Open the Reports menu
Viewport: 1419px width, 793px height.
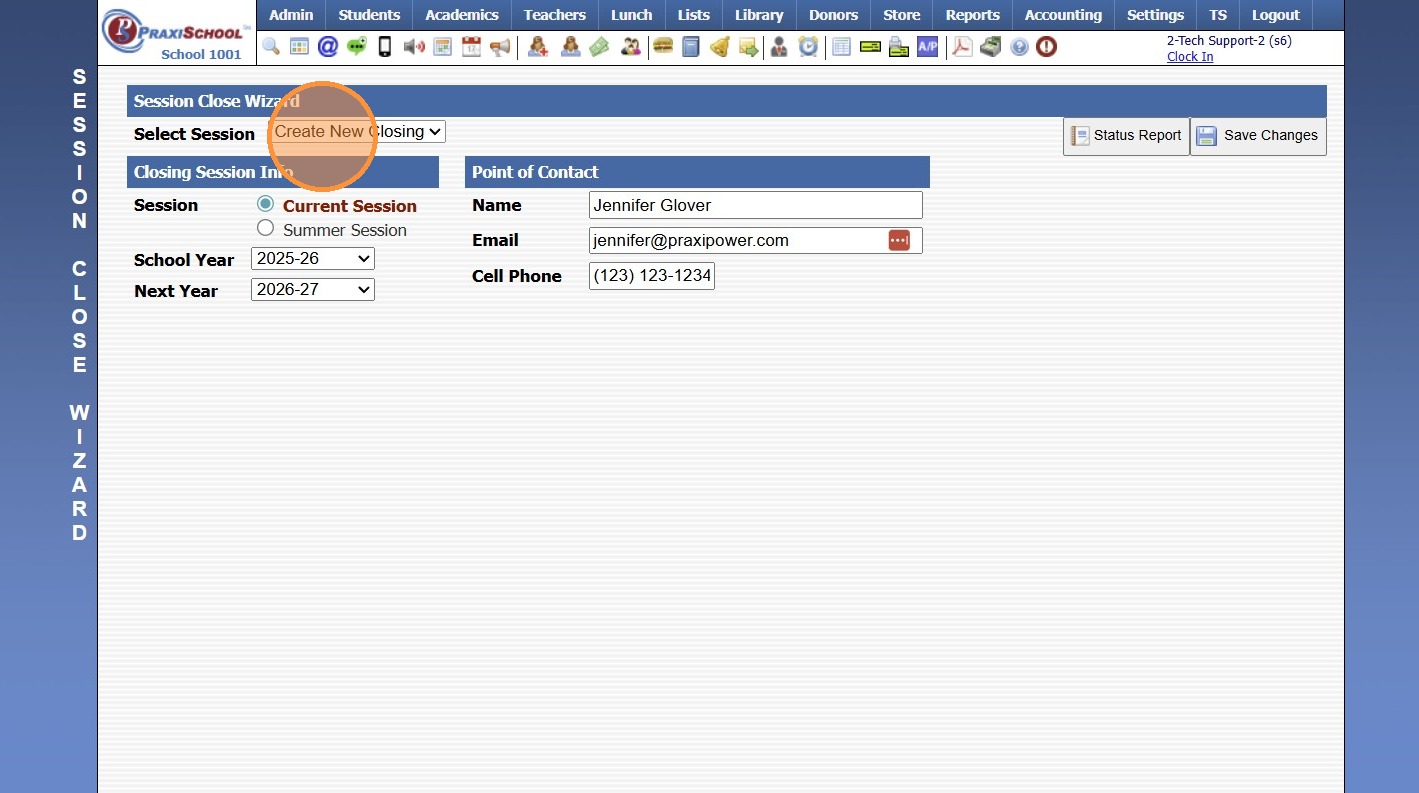pyautogui.click(x=973, y=15)
